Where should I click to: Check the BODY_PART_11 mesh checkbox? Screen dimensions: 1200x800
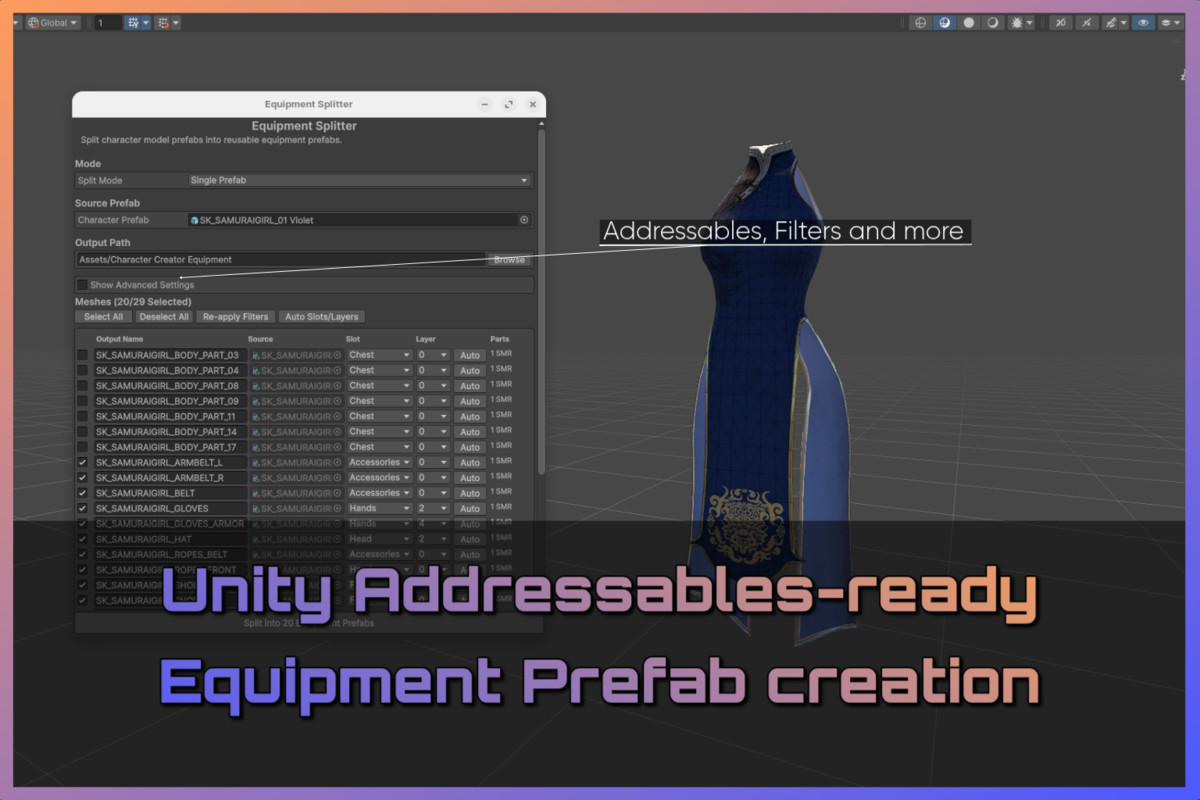pos(83,416)
